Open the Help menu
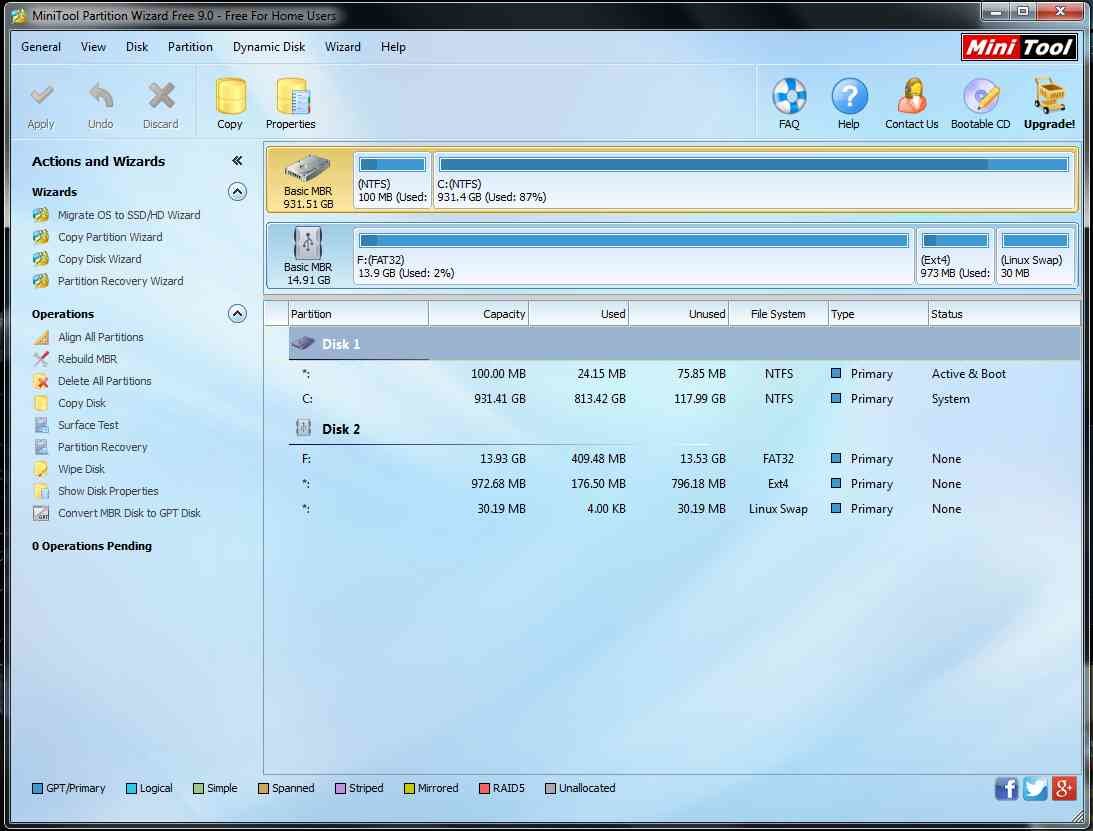The image size is (1093, 831). pos(393,47)
